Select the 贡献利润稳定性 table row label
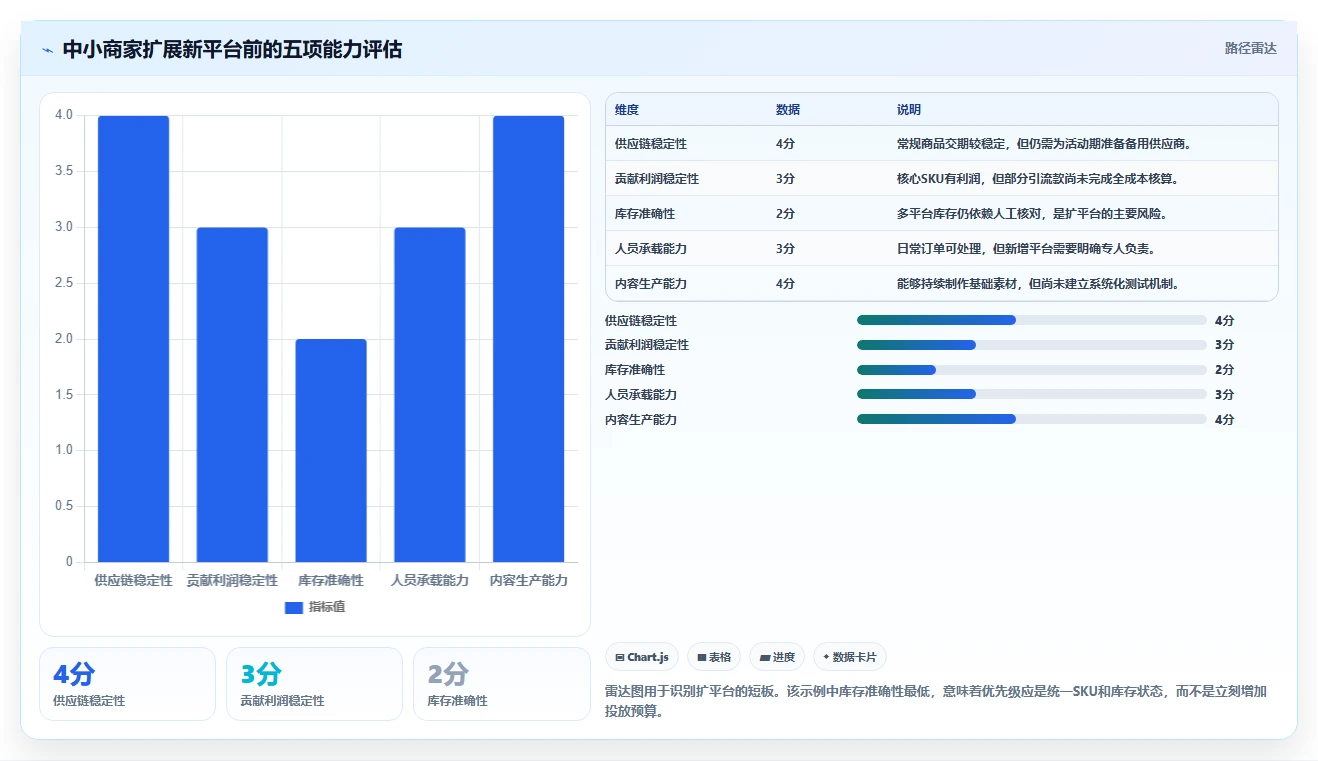This screenshot has width=1318, height=761. click(657, 179)
